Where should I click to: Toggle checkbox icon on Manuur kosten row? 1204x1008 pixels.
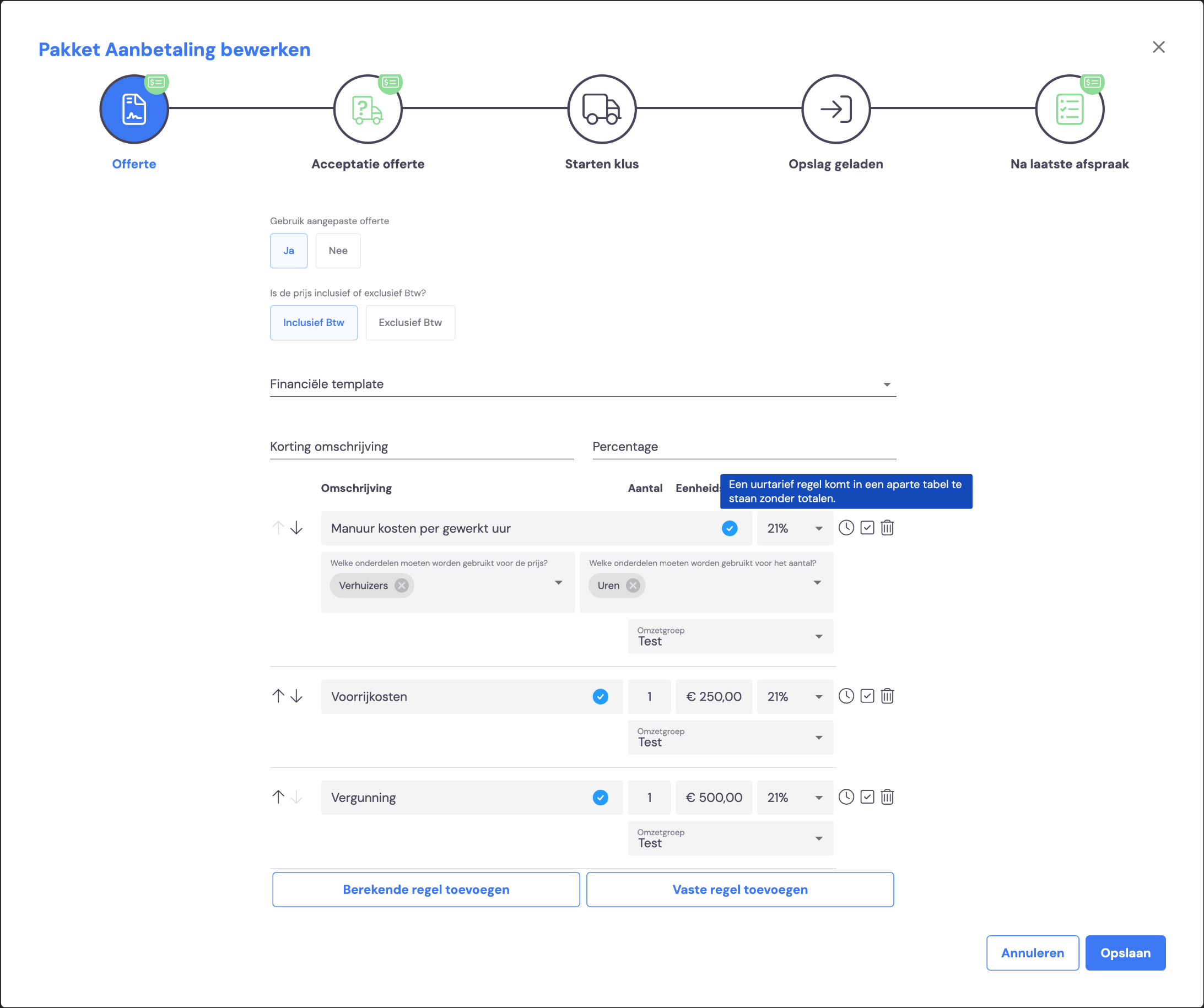[867, 528]
